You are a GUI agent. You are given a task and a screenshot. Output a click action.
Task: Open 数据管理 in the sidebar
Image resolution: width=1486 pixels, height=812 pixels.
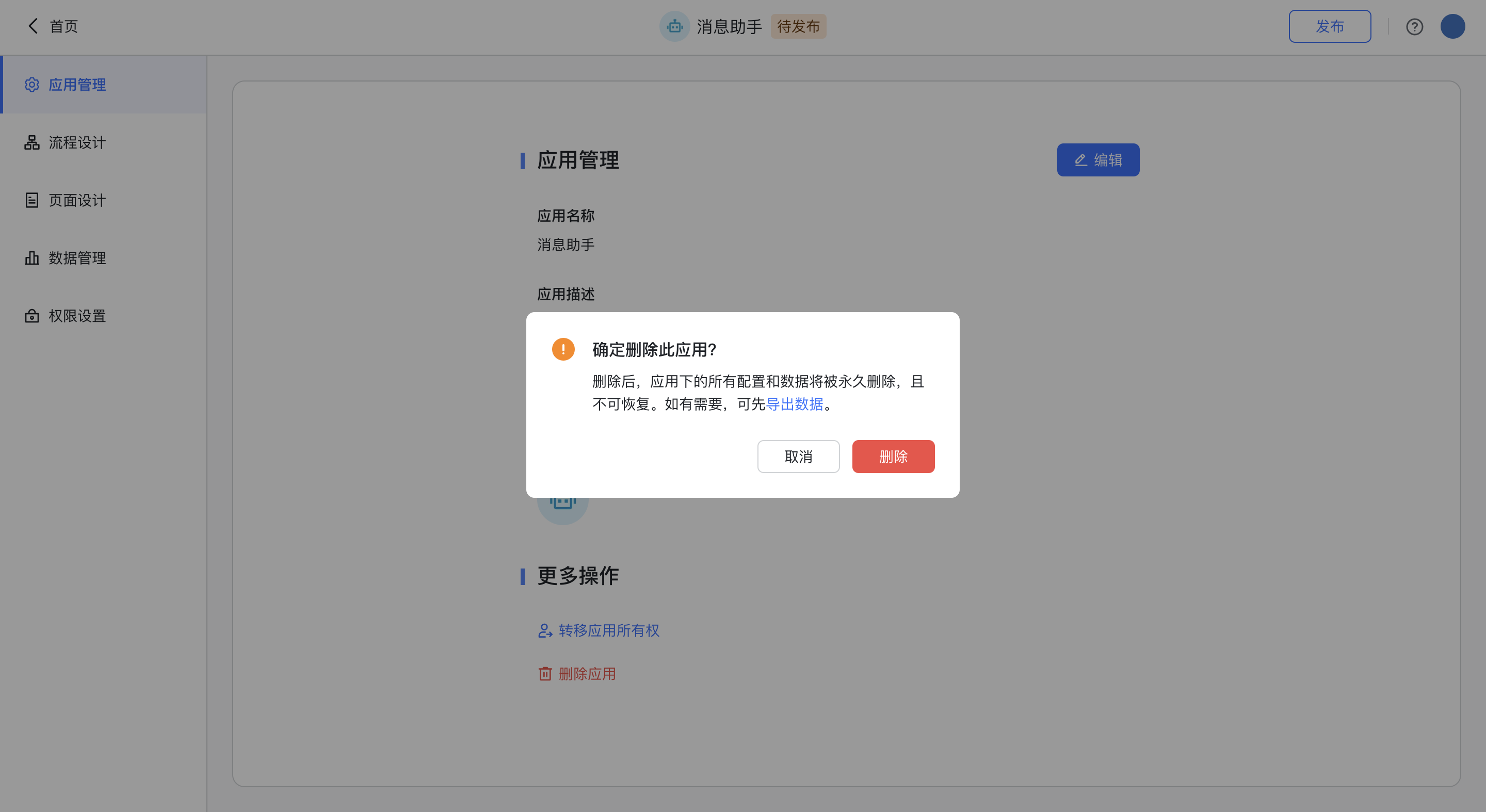point(104,258)
